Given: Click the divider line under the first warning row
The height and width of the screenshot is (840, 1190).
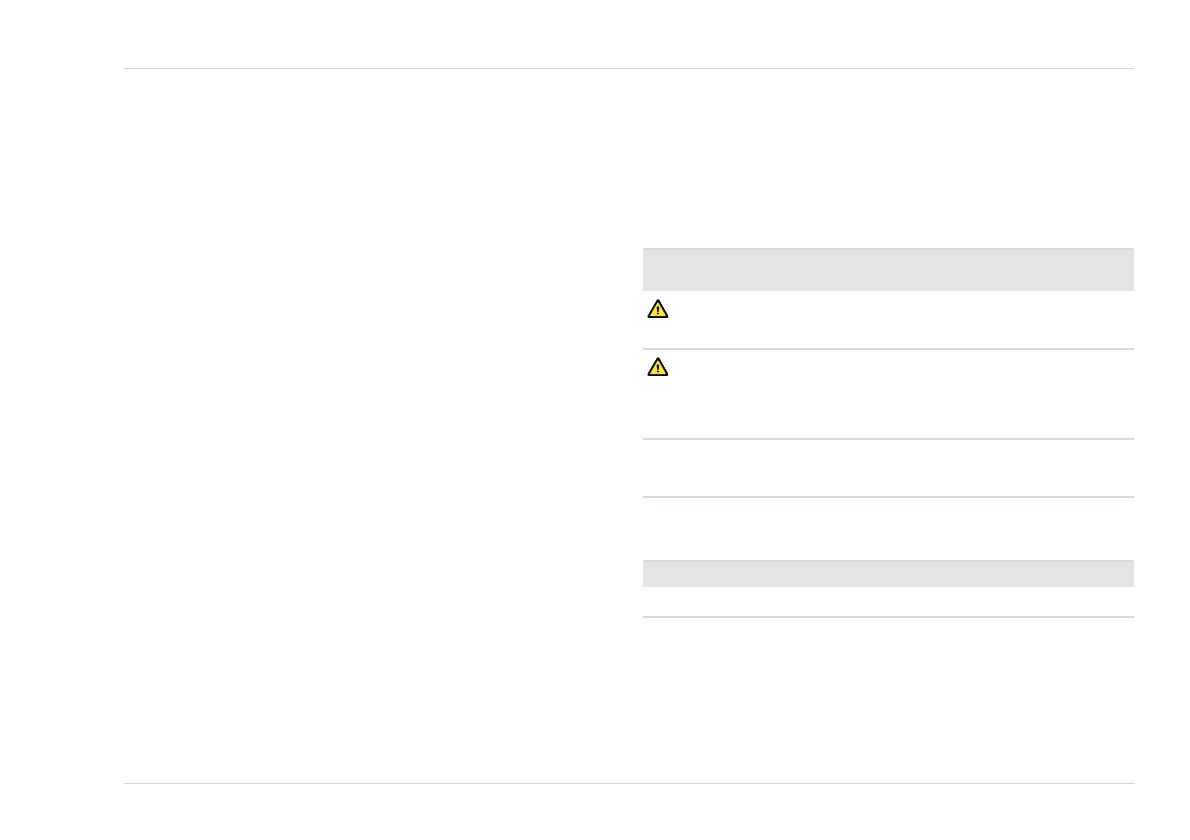Looking at the screenshot, I should tap(887, 349).
